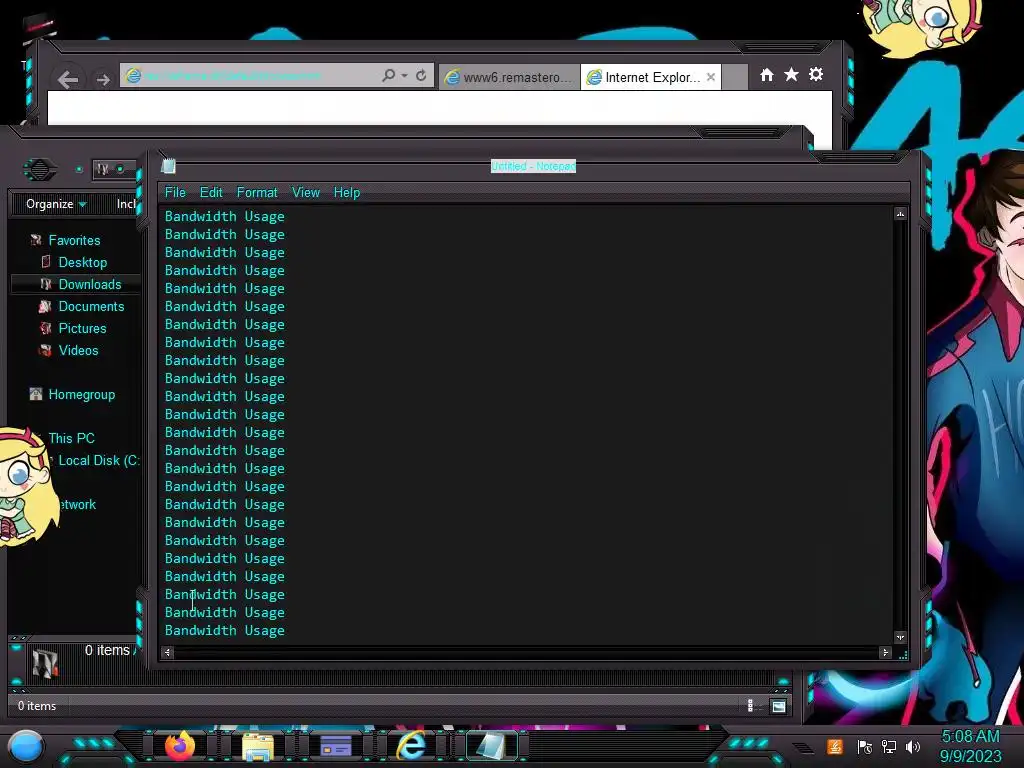The image size is (1024, 768).
Task: Open a new tab in Internet Explorer
Action: click(735, 77)
